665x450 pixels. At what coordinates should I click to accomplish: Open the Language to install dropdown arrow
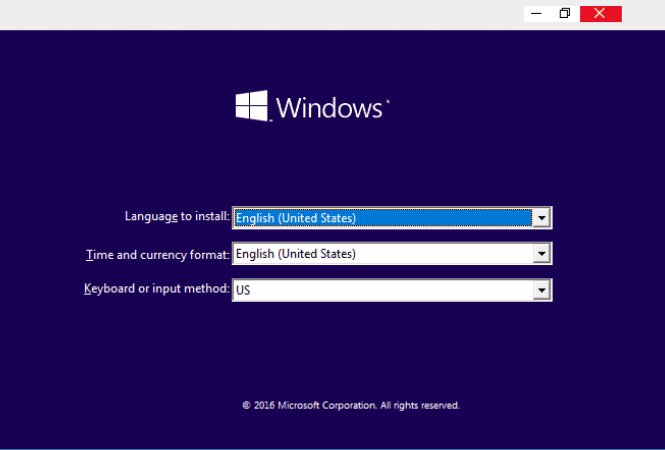point(542,218)
